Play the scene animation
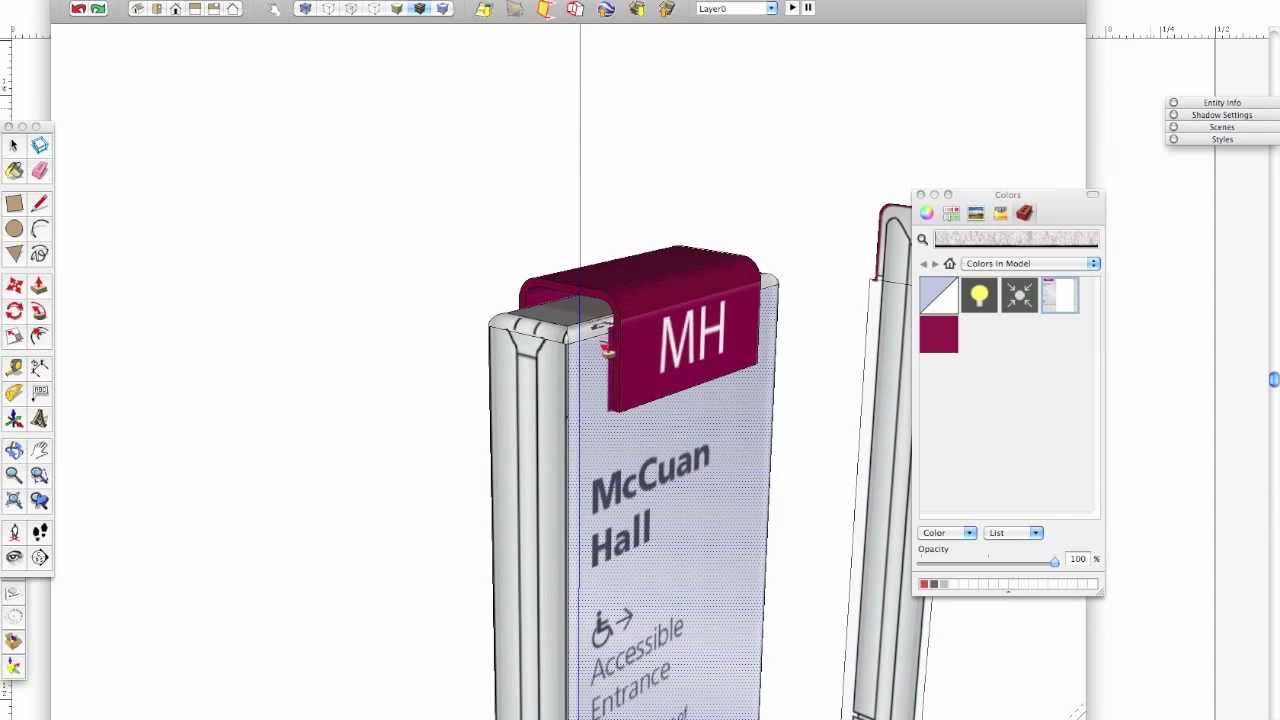This screenshot has height=720, width=1280. click(x=793, y=8)
